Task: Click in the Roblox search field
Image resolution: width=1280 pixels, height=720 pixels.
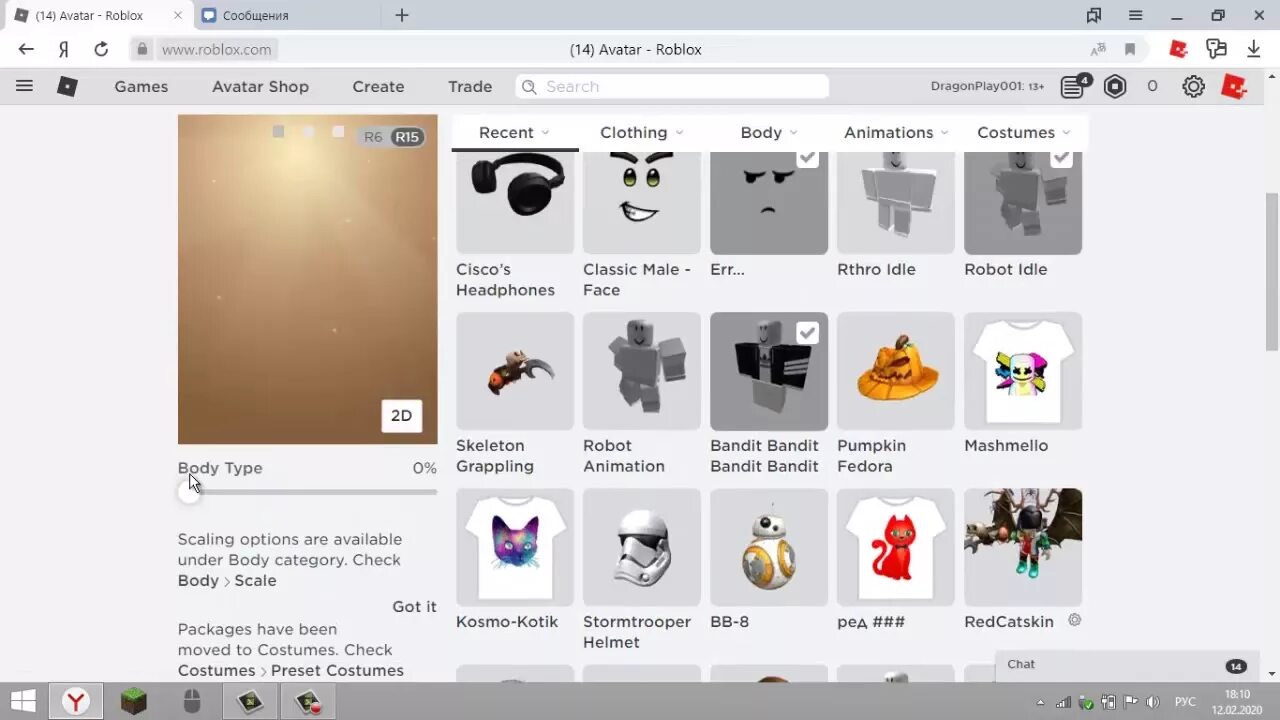Action: [672, 87]
